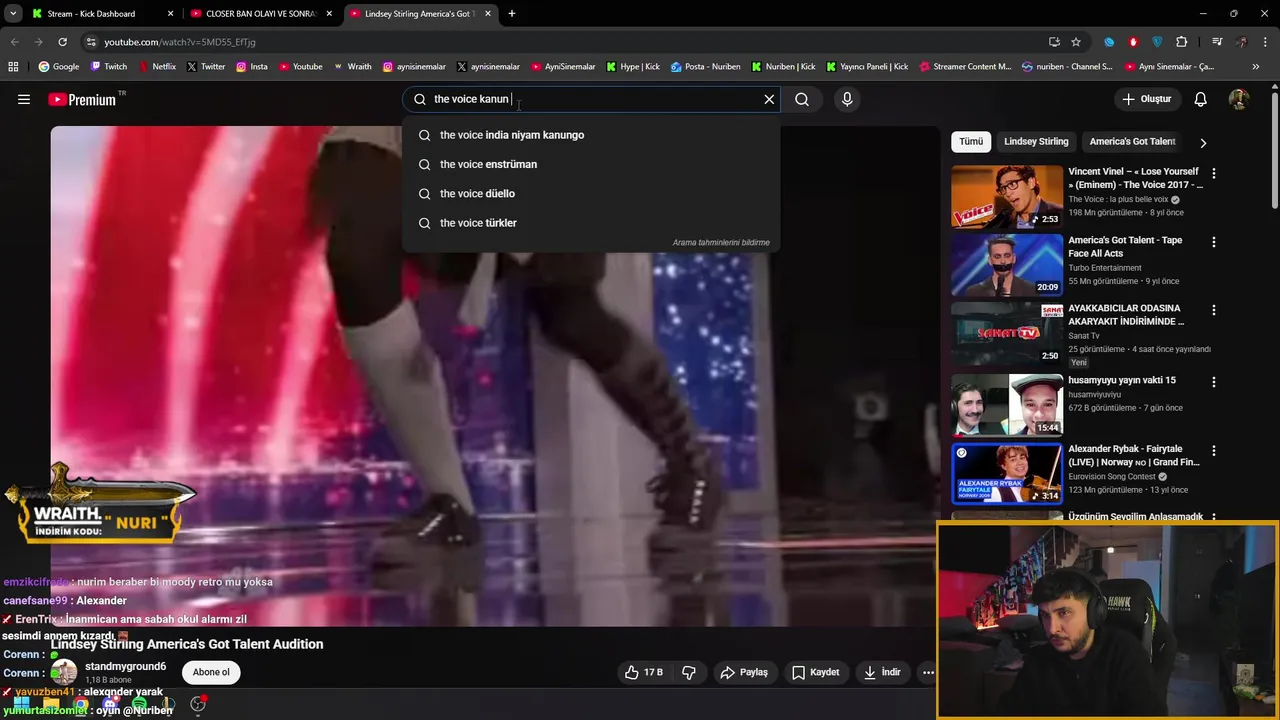Image resolution: width=1280 pixels, height=720 pixels.
Task: Open options menu for AYAKKABICILAR ODASINA video
Action: click(1214, 310)
